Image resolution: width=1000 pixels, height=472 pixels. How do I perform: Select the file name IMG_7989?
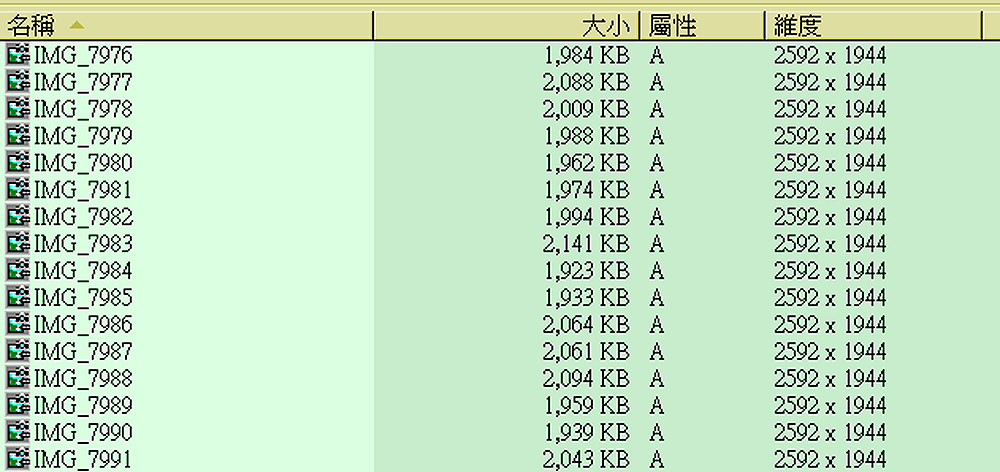click(x=83, y=406)
